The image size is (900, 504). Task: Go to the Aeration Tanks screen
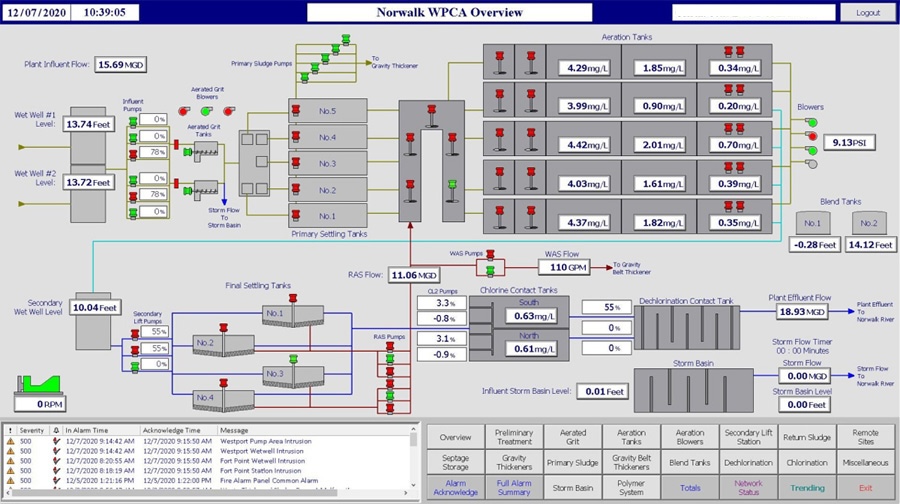631,437
